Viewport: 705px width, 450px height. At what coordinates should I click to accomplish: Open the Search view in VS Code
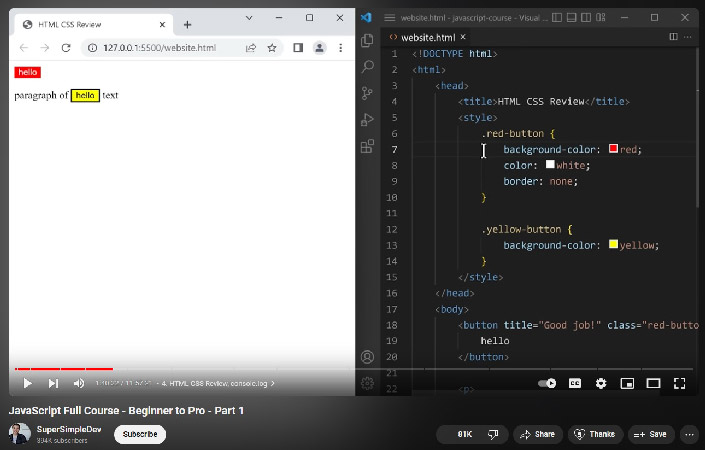[x=367, y=66]
